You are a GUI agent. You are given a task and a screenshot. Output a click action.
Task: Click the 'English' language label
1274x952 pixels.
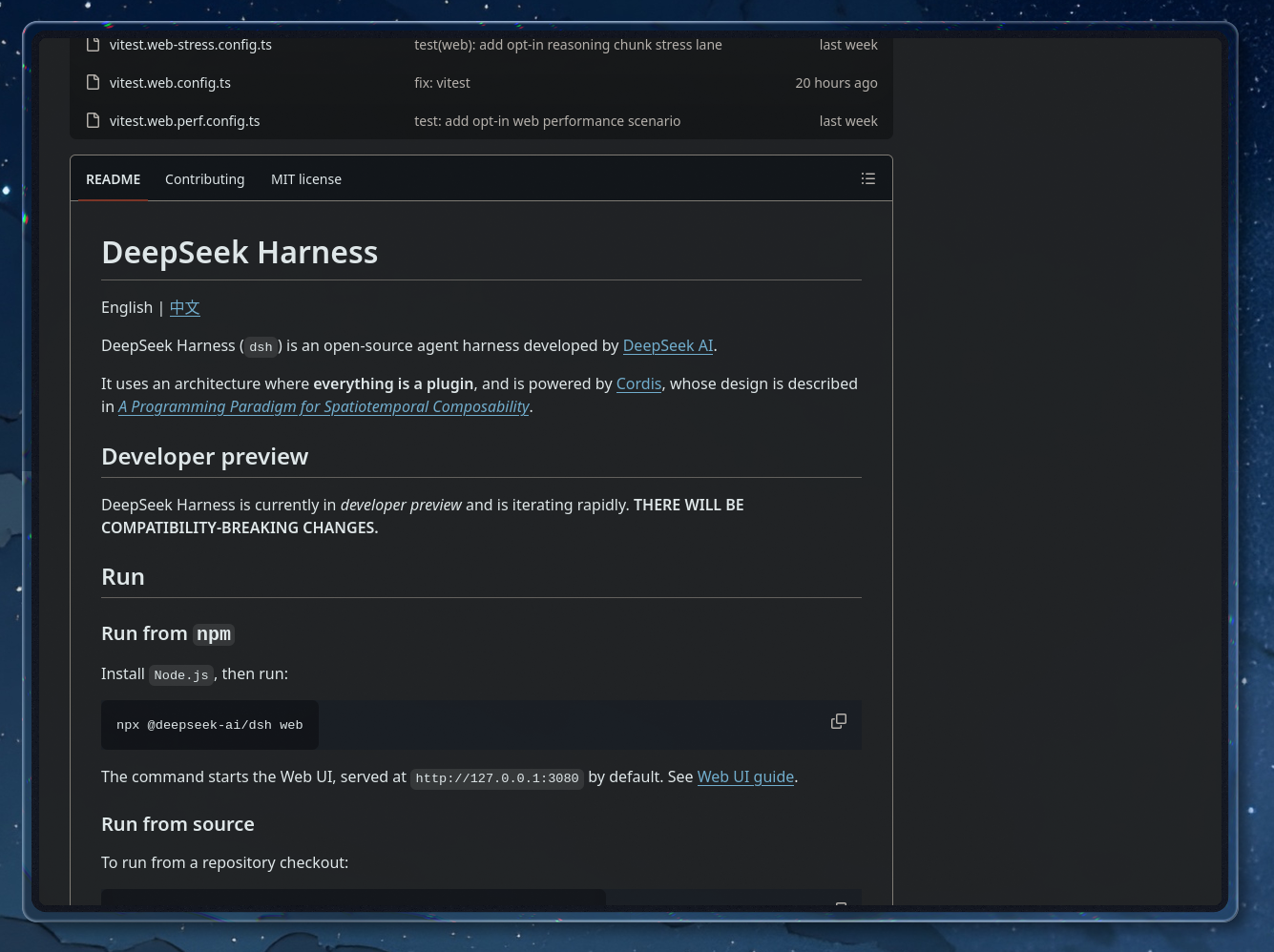[x=127, y=307]
